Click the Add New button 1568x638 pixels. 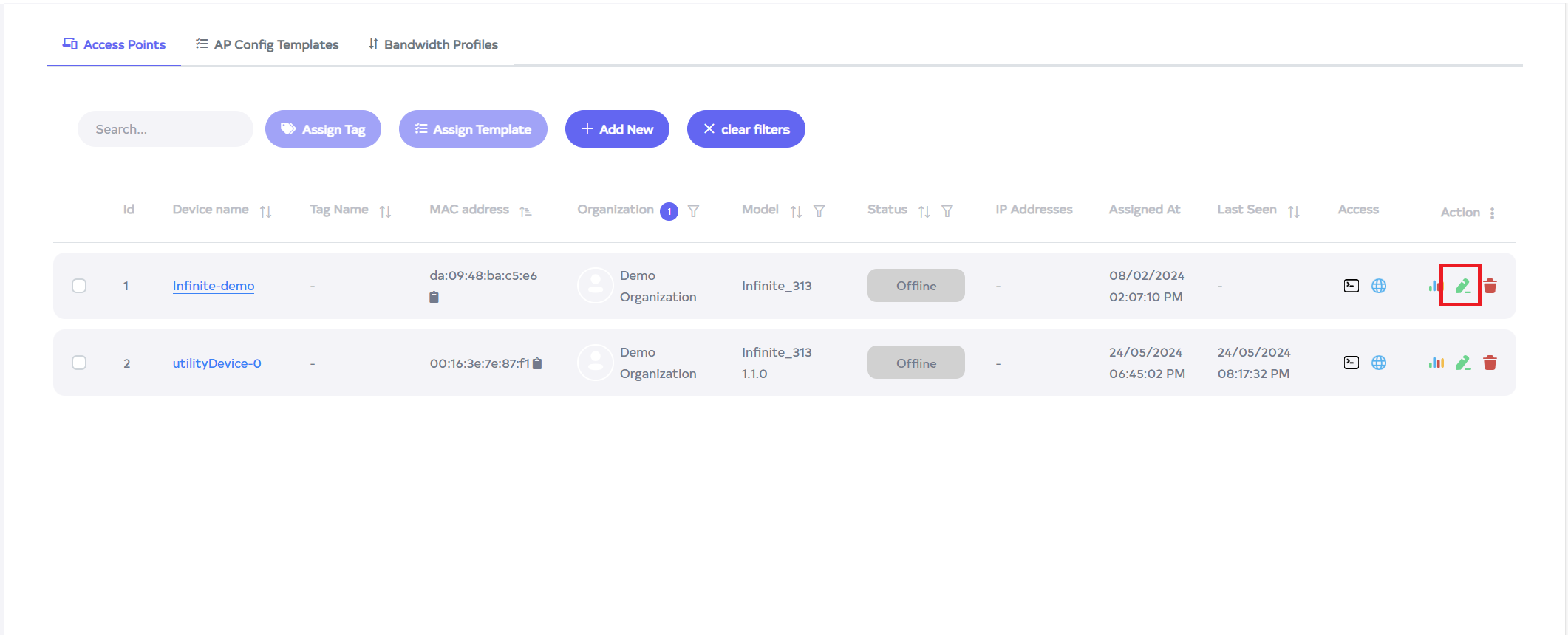pos(617,129)
